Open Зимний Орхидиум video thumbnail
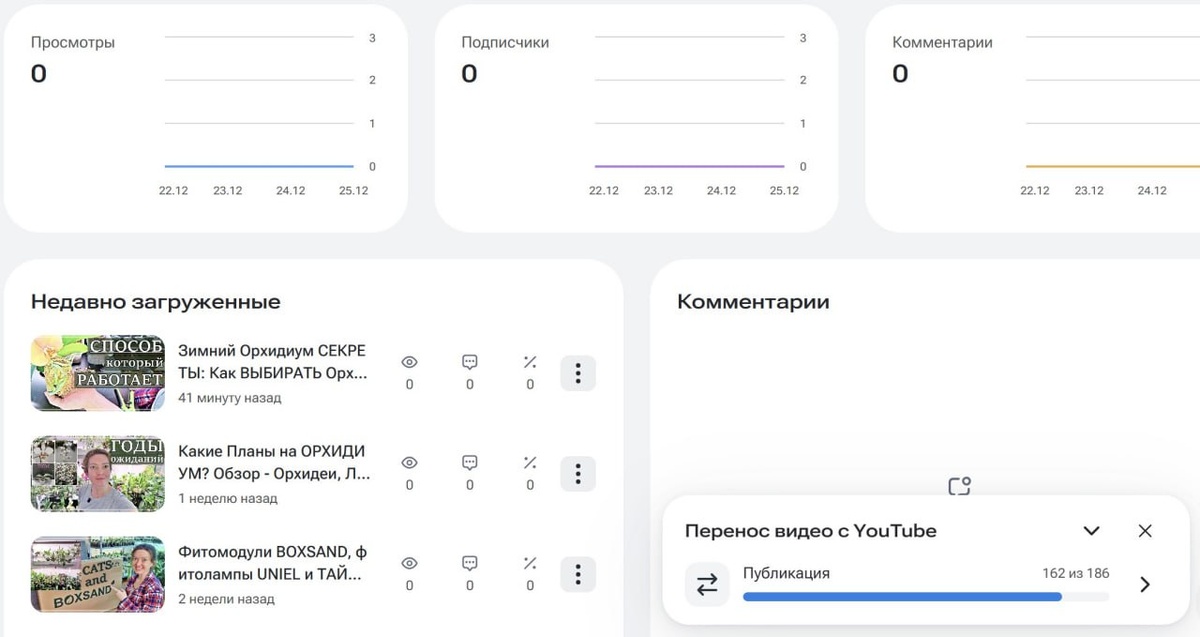 tap(98, 373)
